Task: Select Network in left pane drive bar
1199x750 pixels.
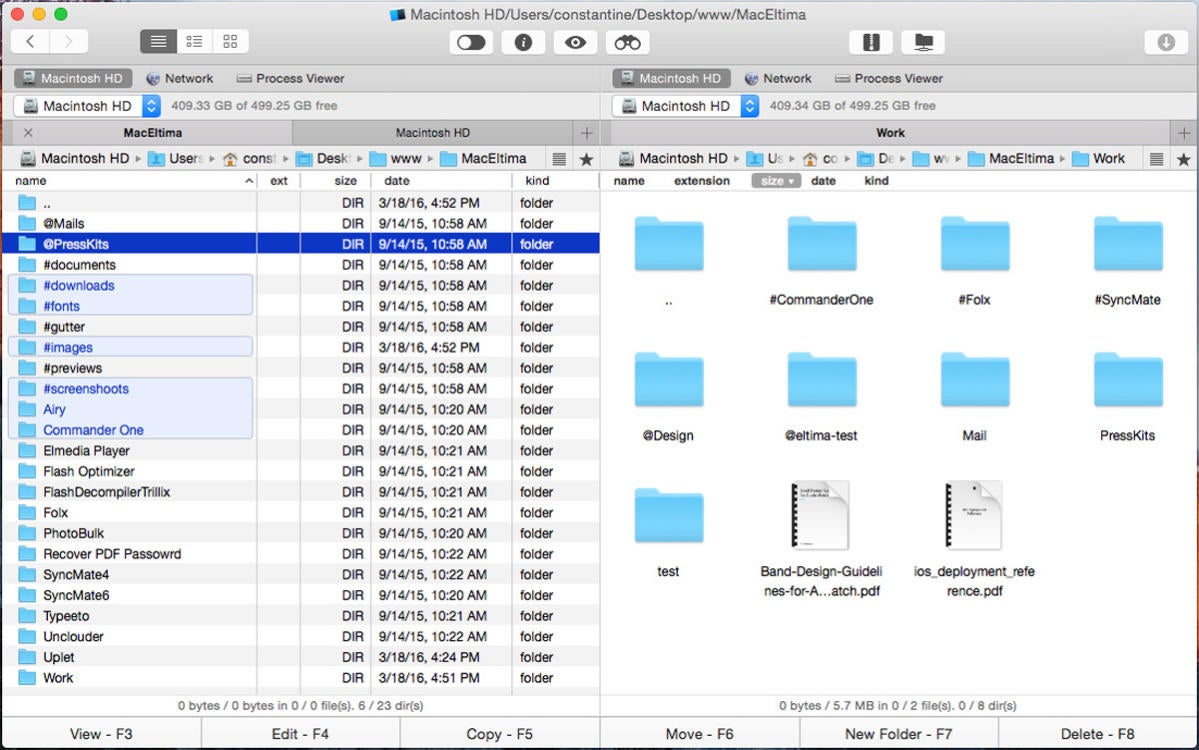Action: click(180, 78)
